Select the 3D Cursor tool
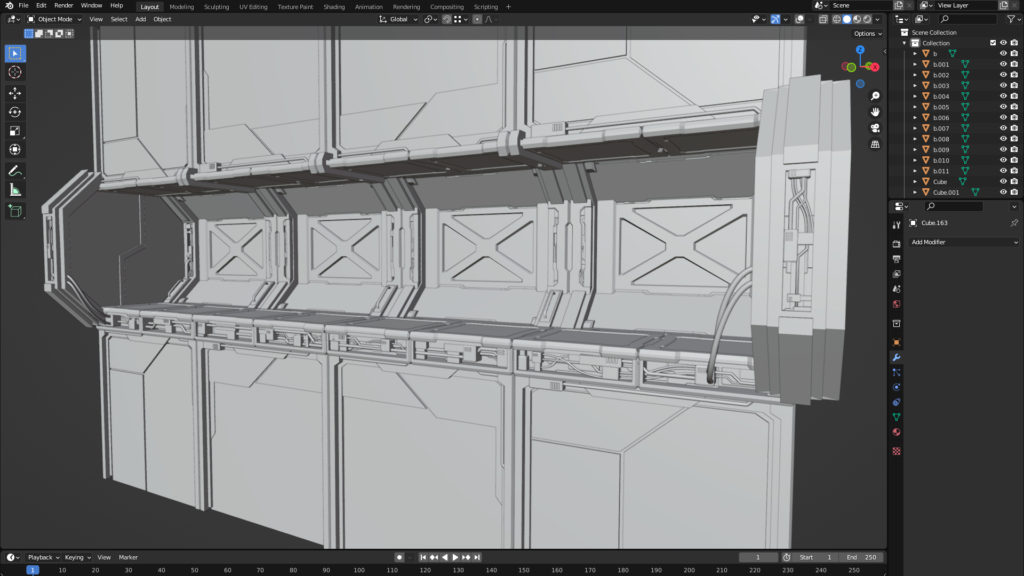This screenshot has height=576, width=1024. pyautogui.click(x=15, y=72)
